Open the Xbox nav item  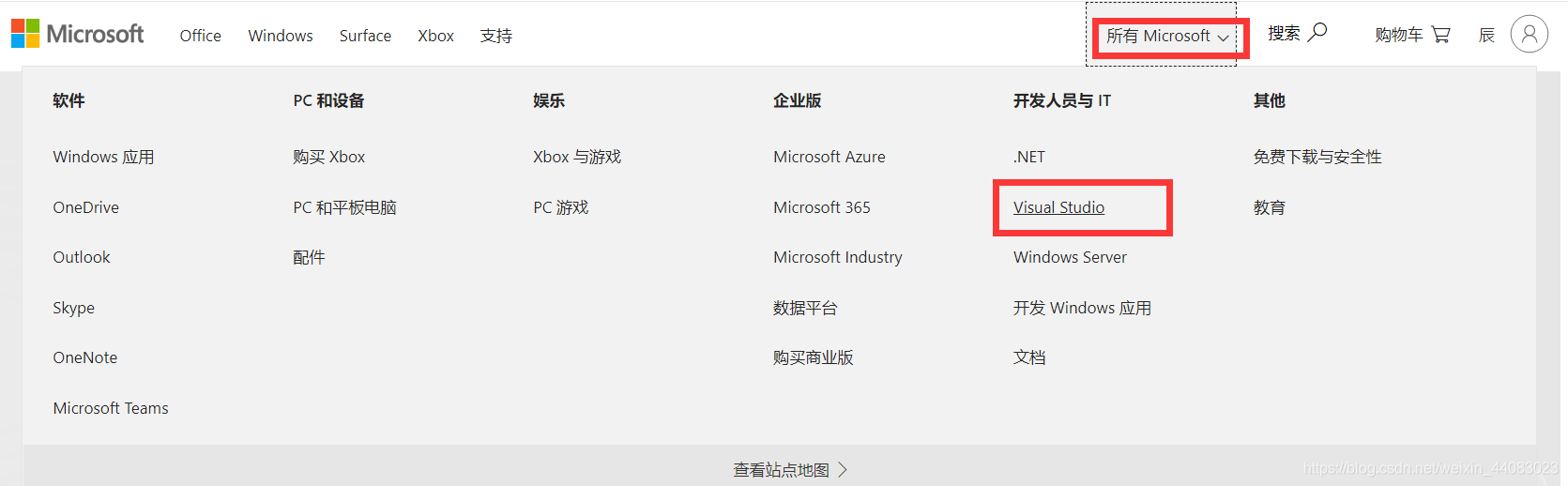tap(436, 36)
